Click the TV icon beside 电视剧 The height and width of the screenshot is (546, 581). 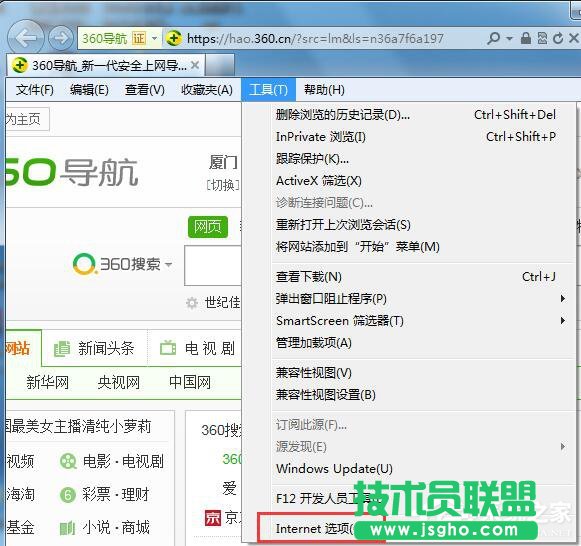click(168, 347)
